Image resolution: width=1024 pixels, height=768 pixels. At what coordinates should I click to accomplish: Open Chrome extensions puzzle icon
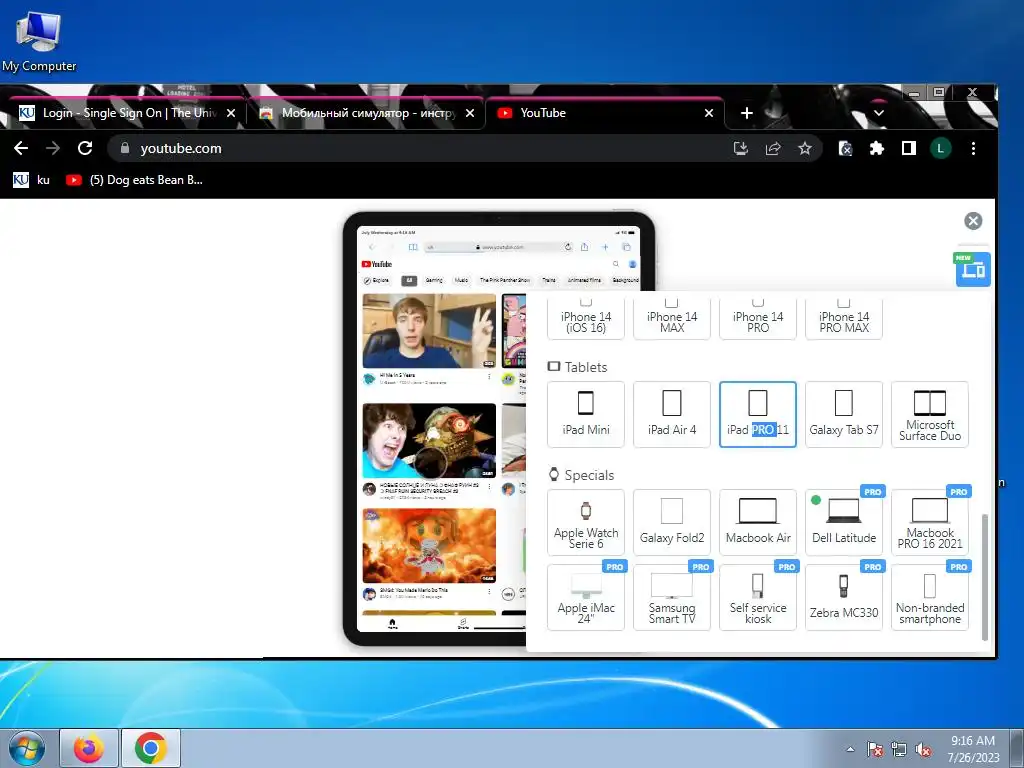click(876, 148)
